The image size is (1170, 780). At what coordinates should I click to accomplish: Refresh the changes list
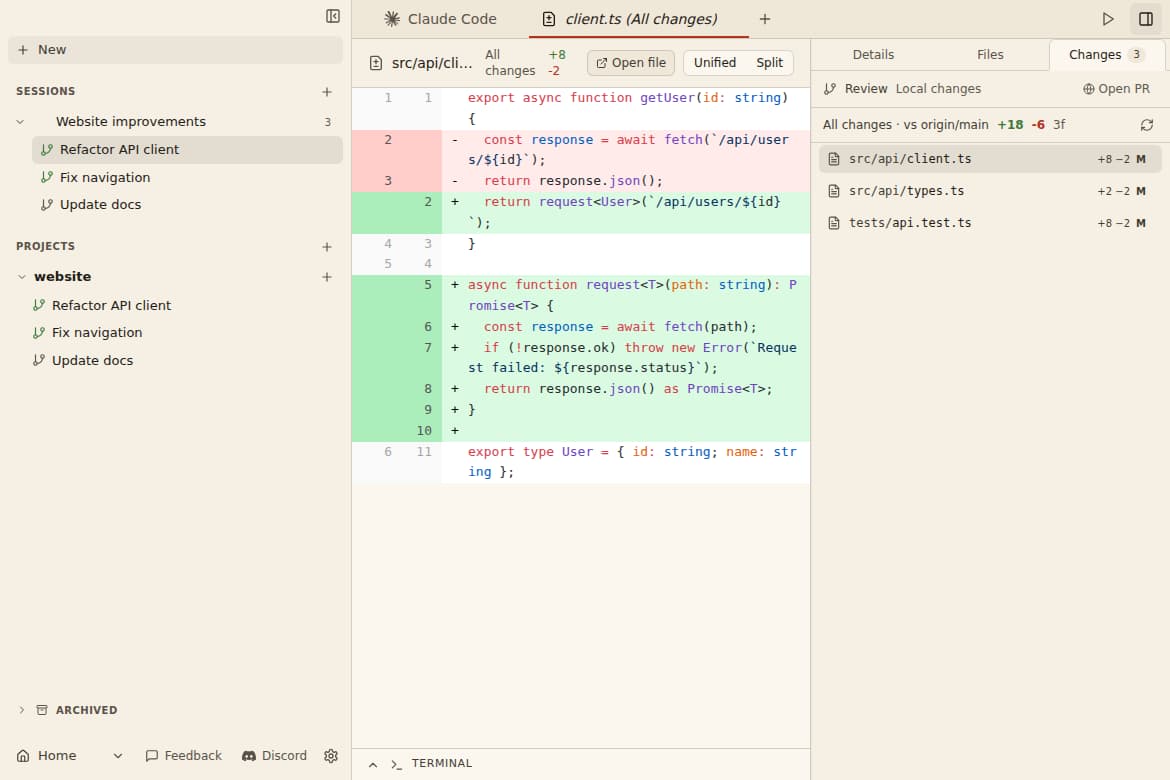coord(1147,125)
